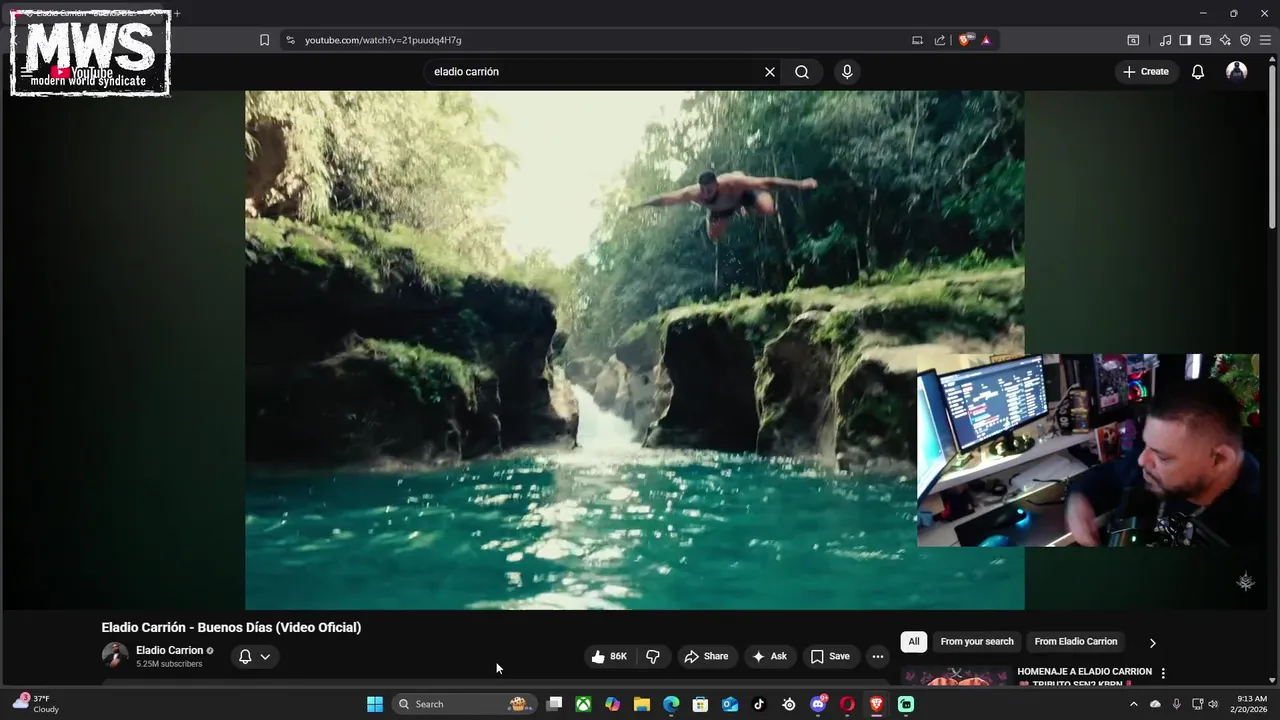Open options for HOMENAJE A ELADIO CARRION video

(x=1163, y=674)
